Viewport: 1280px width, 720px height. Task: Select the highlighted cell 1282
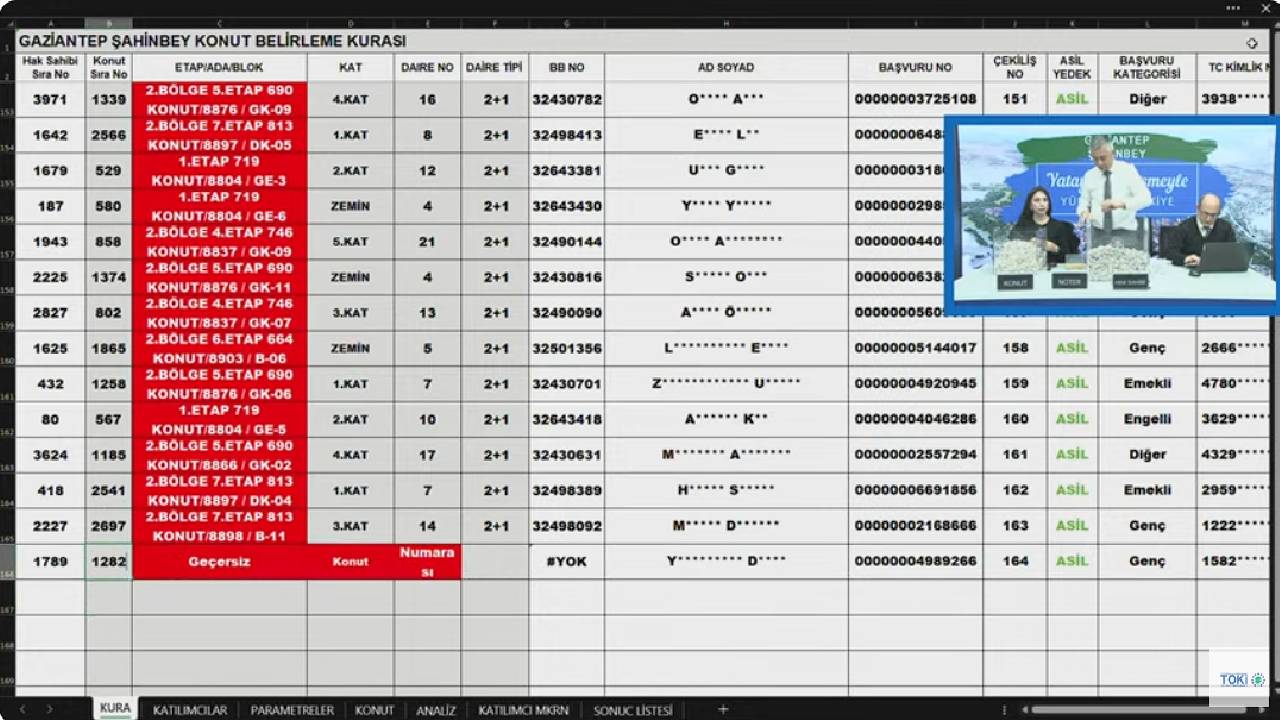(x=109, y=561)
